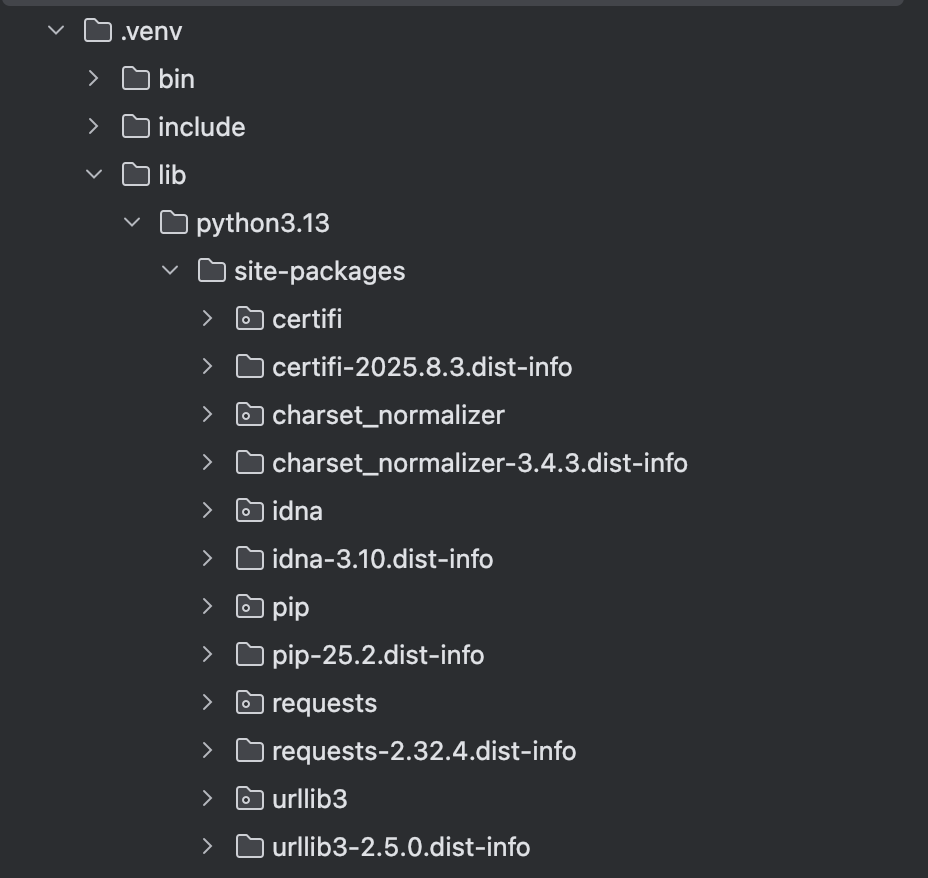Select charset_normalizer-3.4.3.dist-info folder

tap(479, 463)
